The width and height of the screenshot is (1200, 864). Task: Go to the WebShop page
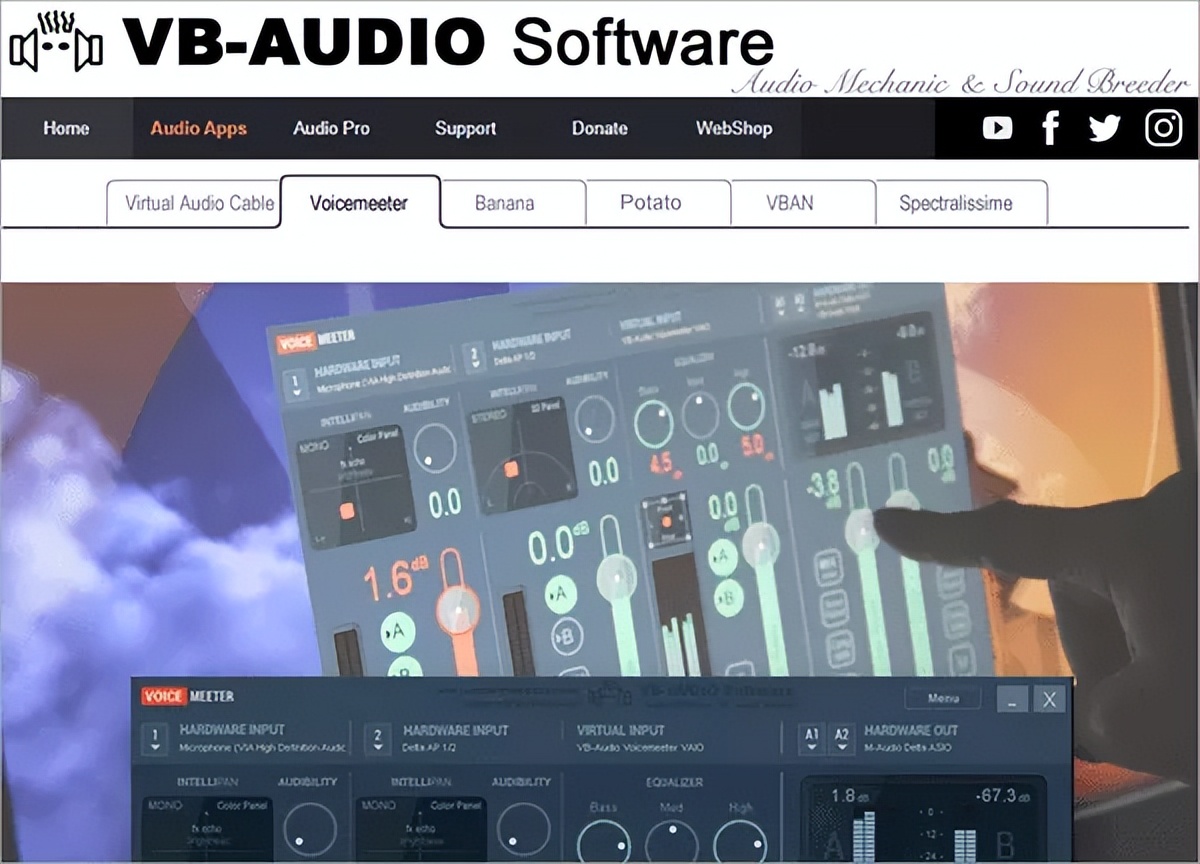click(733, 128)
